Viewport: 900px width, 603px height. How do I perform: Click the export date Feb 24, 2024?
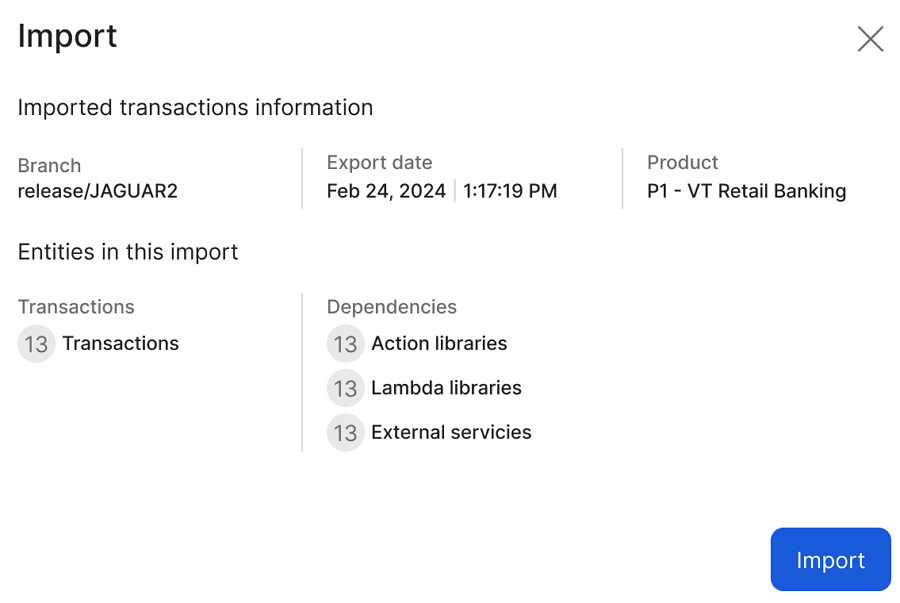click(x=386, y=191)
